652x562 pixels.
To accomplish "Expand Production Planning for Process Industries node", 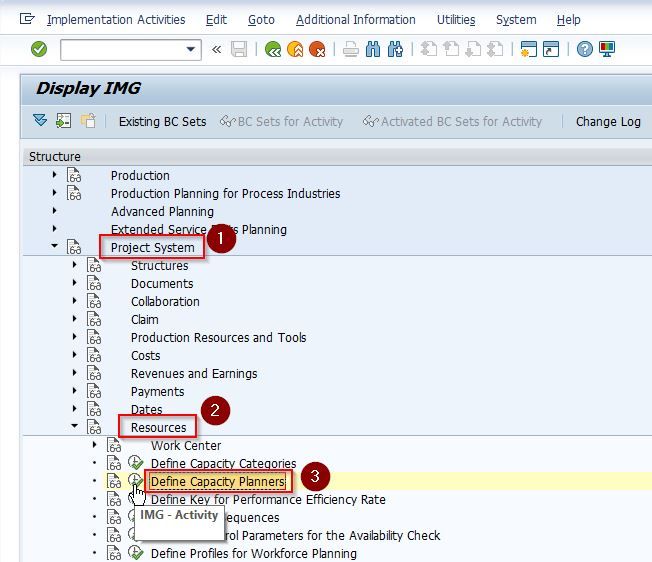I will pyautogui.click(x=54, y=192).
